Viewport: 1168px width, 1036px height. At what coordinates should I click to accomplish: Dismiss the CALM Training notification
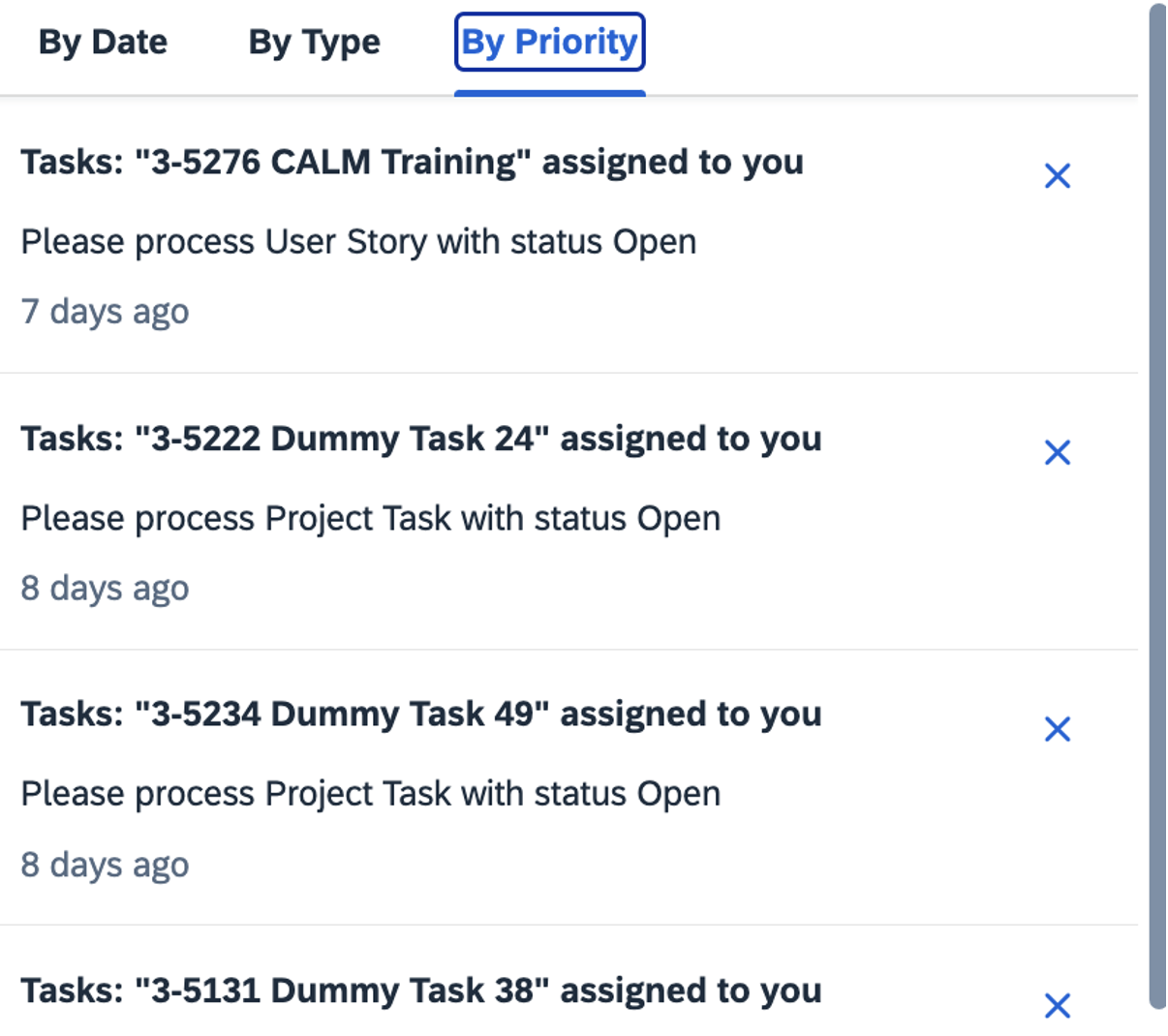[1057, 176]
